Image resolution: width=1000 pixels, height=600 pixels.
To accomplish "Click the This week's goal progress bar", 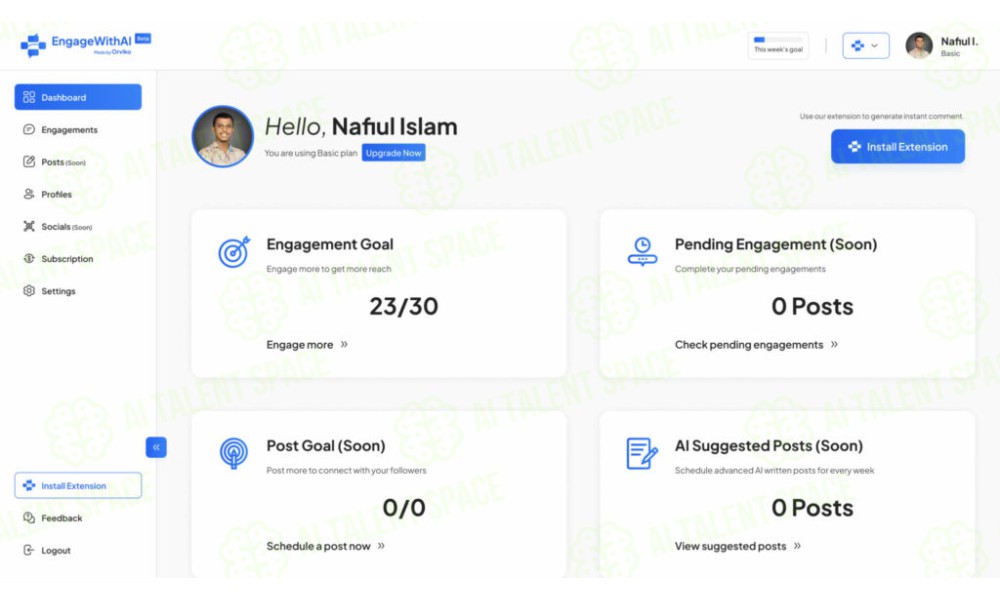I will 778,45.
